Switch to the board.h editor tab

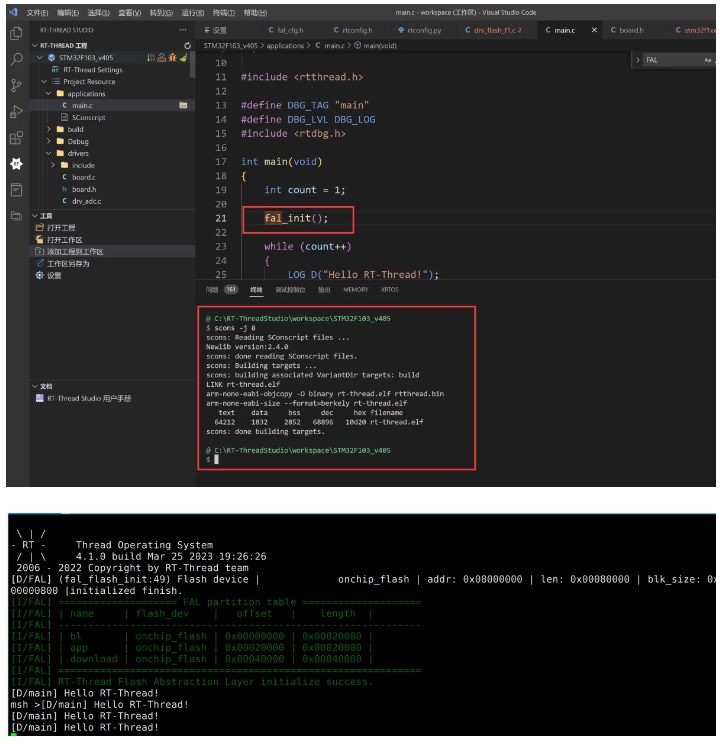(x=627, y=30)
